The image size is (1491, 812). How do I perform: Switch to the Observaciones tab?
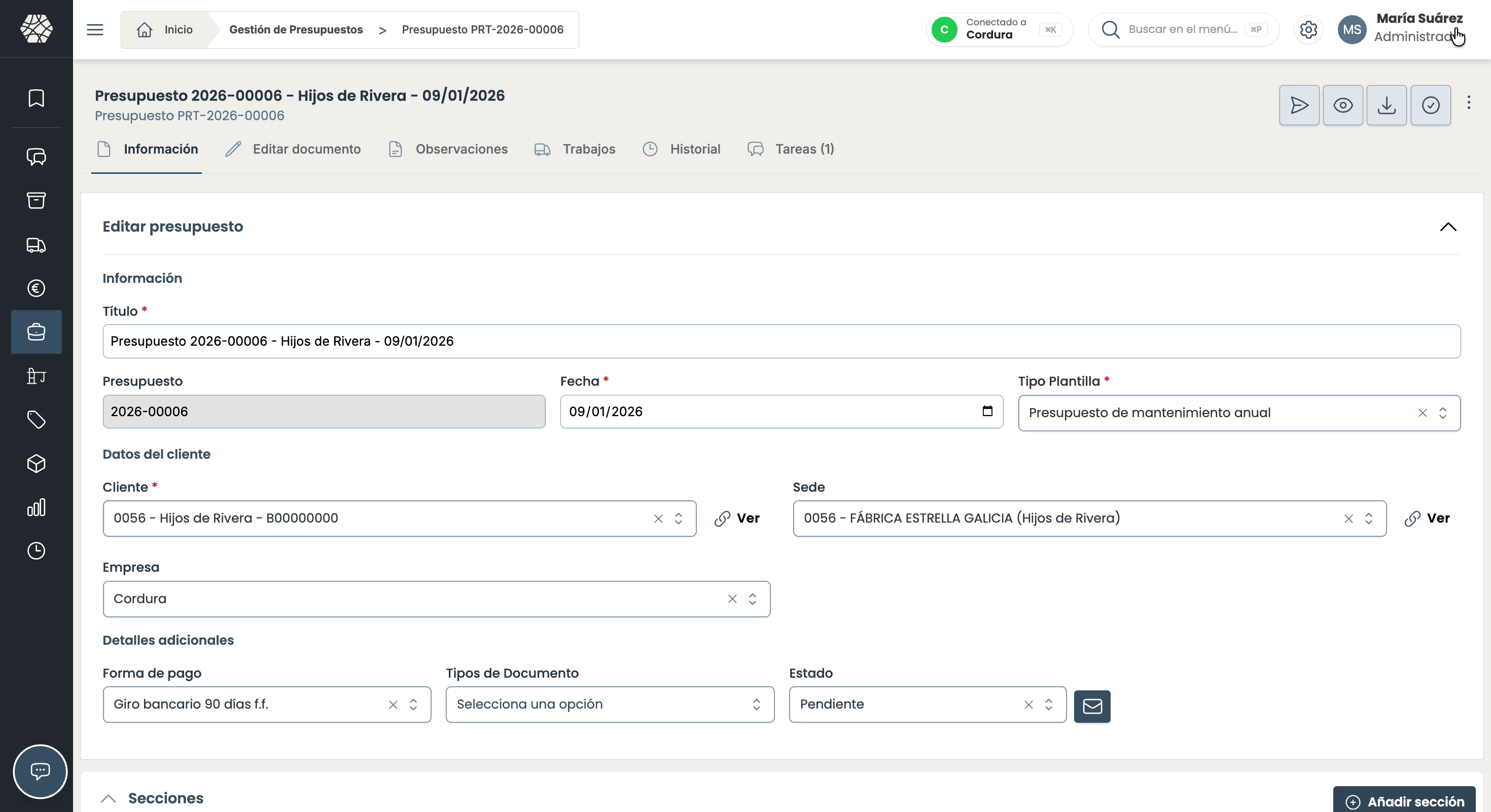[448, 149]
